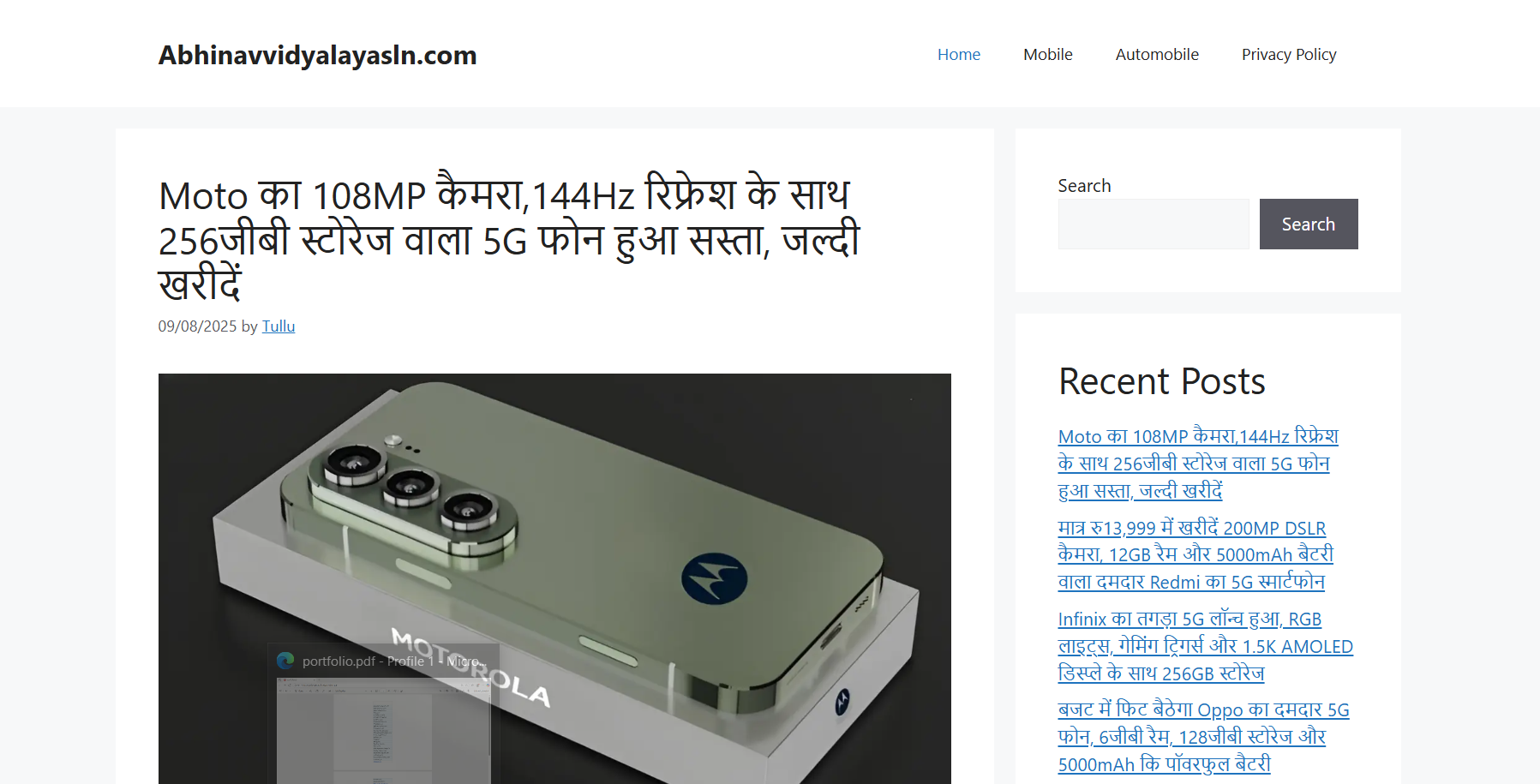This screenshot has height=784, width=1540.
Task: Open the Infinix RGB lights post link
Action: point(1205,646)
